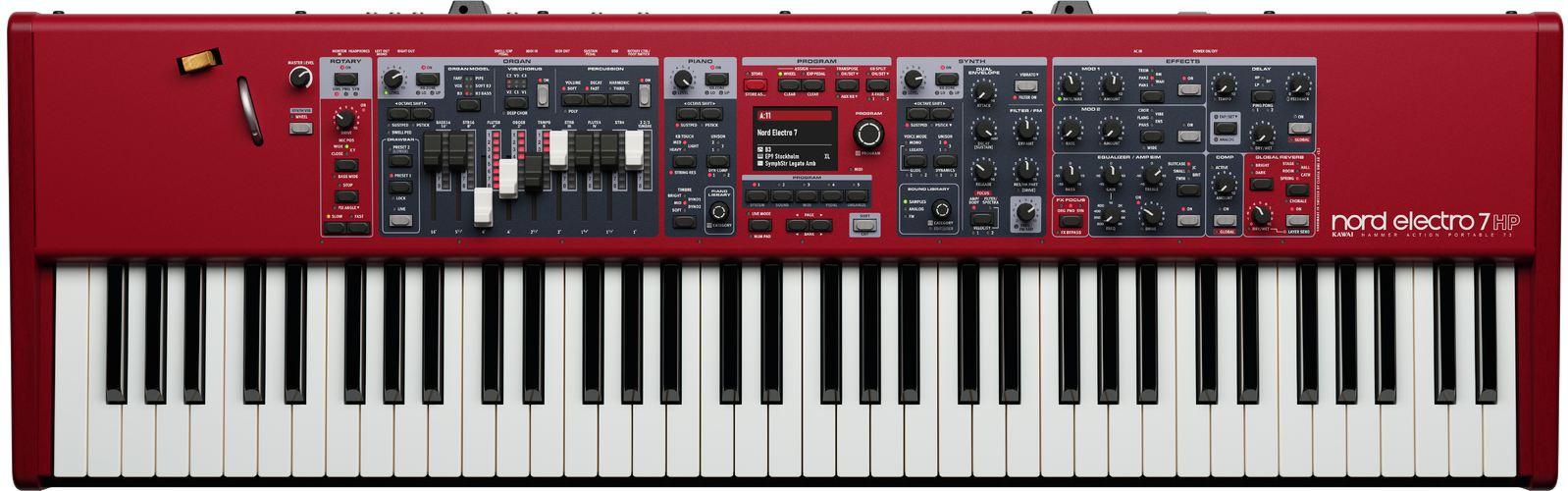The height and width of the screenshot is (491, 1568).
Task: Click the Rotary Fast speed button
Action: pyautogui.click(x=358, y=228)
